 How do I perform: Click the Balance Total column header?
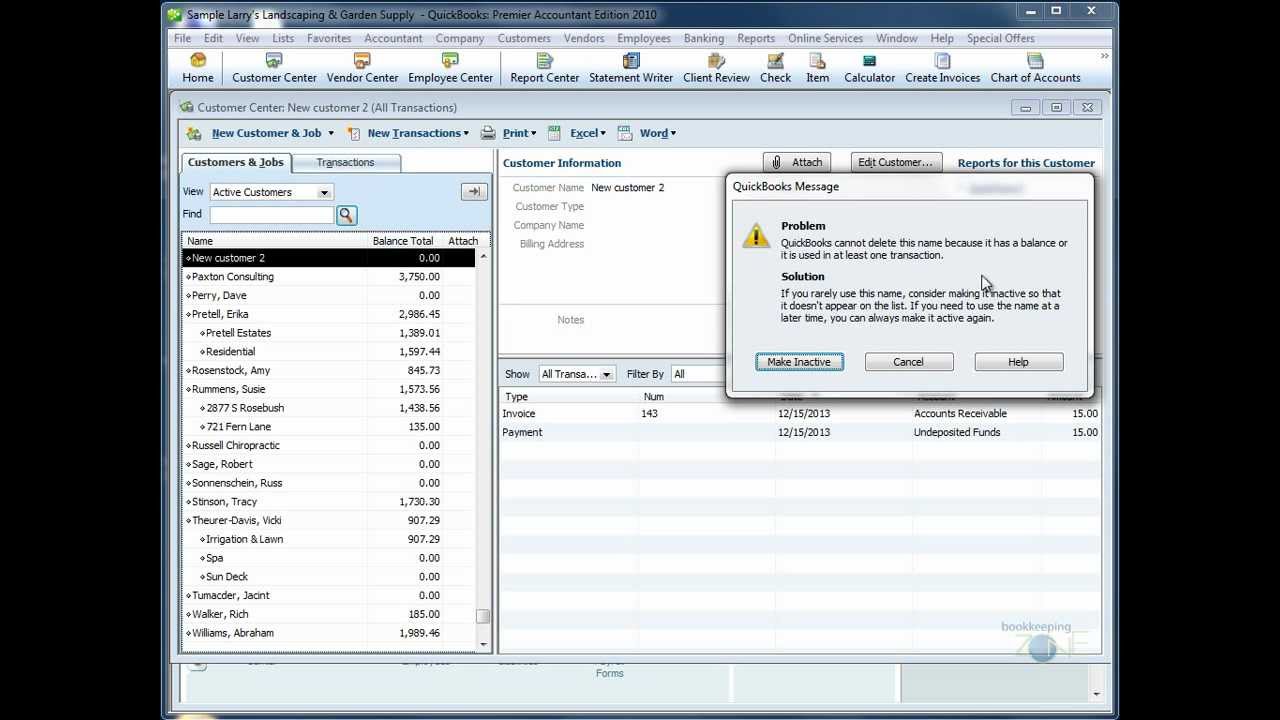click(x=403, y=241)
